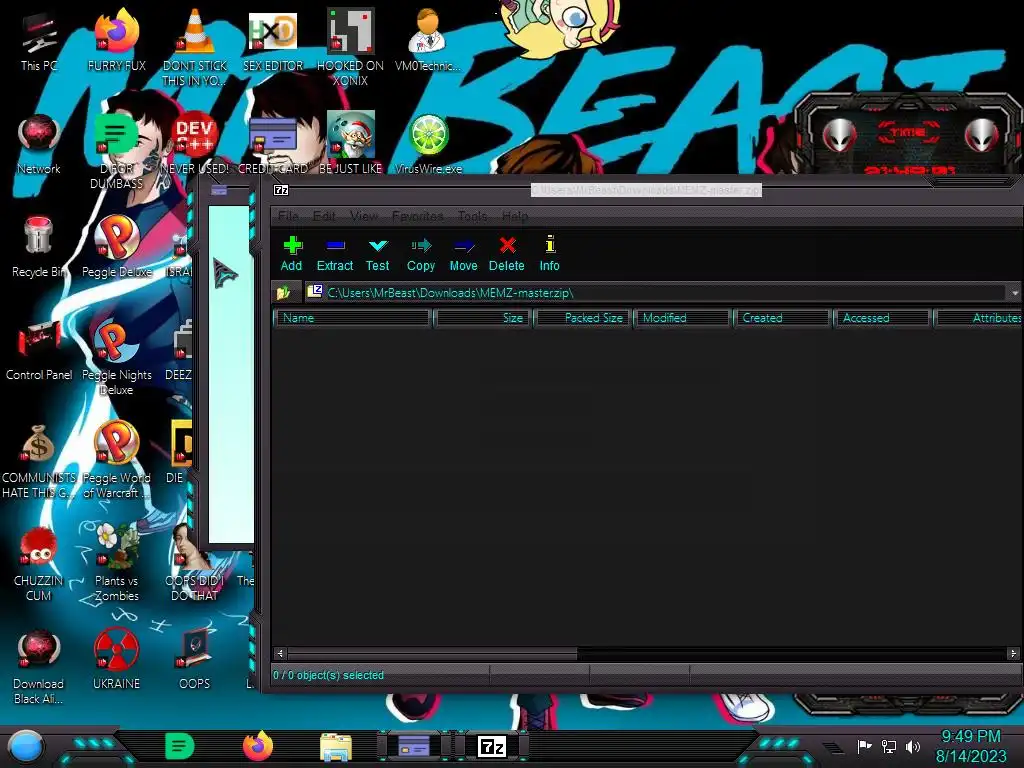Screen dimensions: 1024x768
Task: Select the HxD SEX EDITOR desktop icon
Action: pyautogui.click(x=273, y=42)
